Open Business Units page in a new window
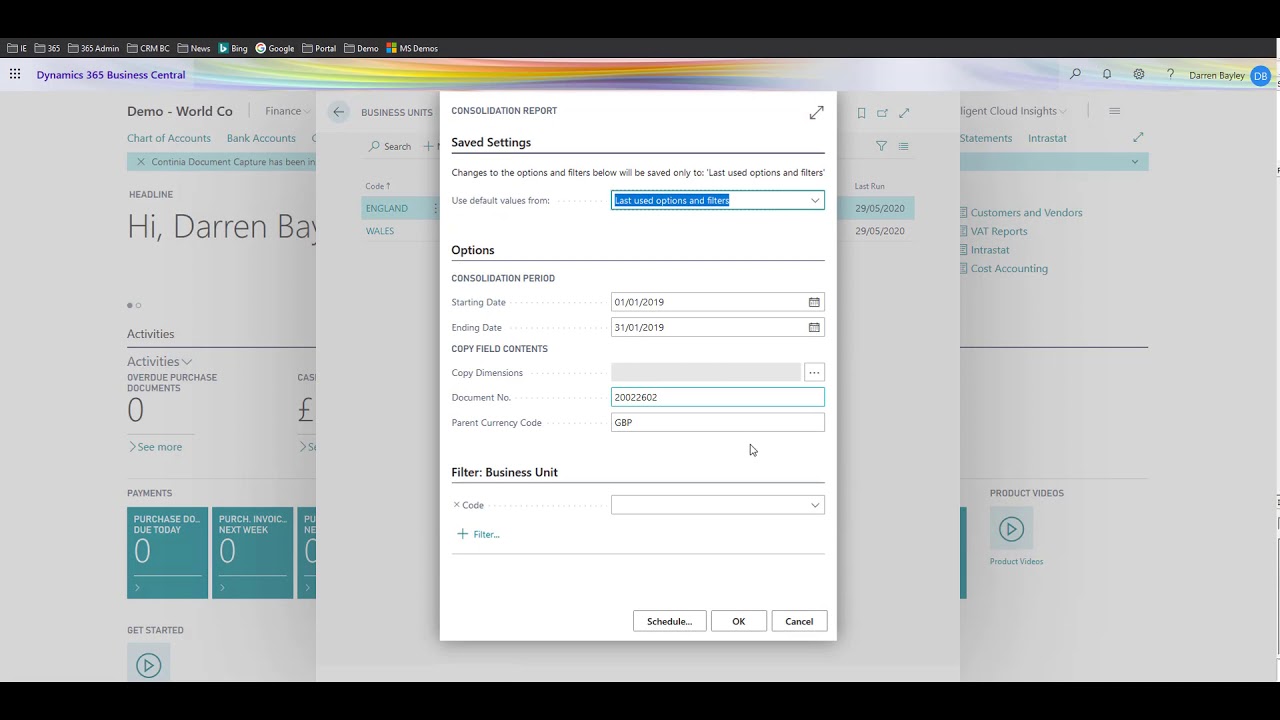The width and height of the screenshot is (1280, 720). pyautogui.click(x=882, y=113)
